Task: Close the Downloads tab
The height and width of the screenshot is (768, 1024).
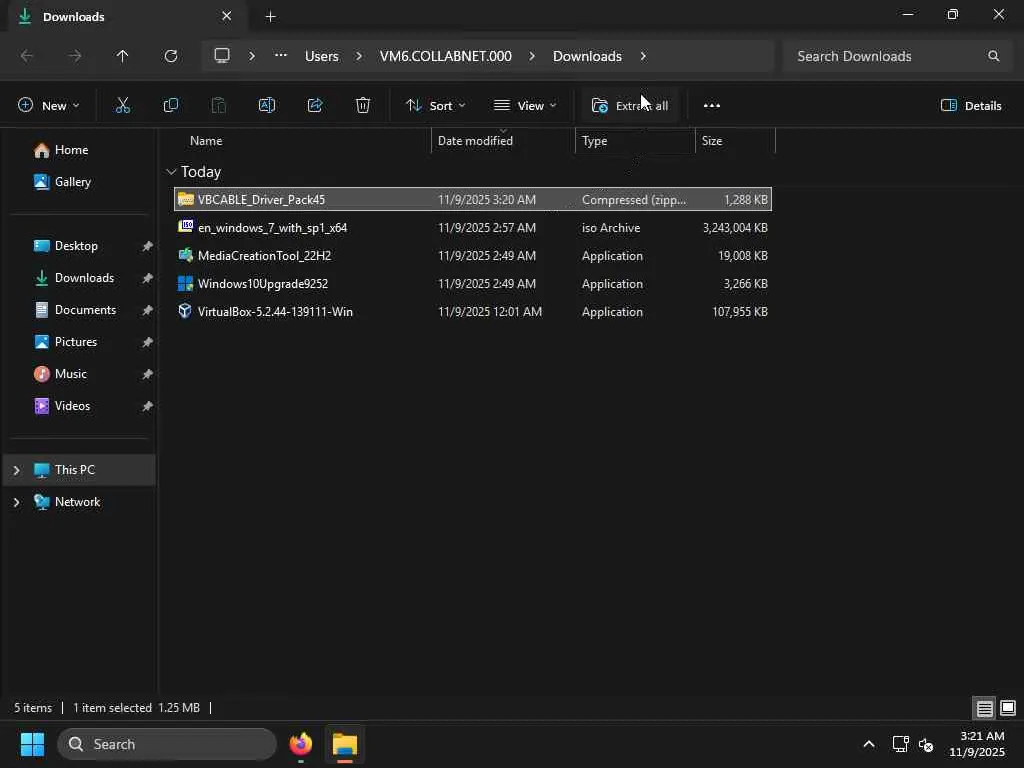Action: pyautogui.click(x=227, y=16)
